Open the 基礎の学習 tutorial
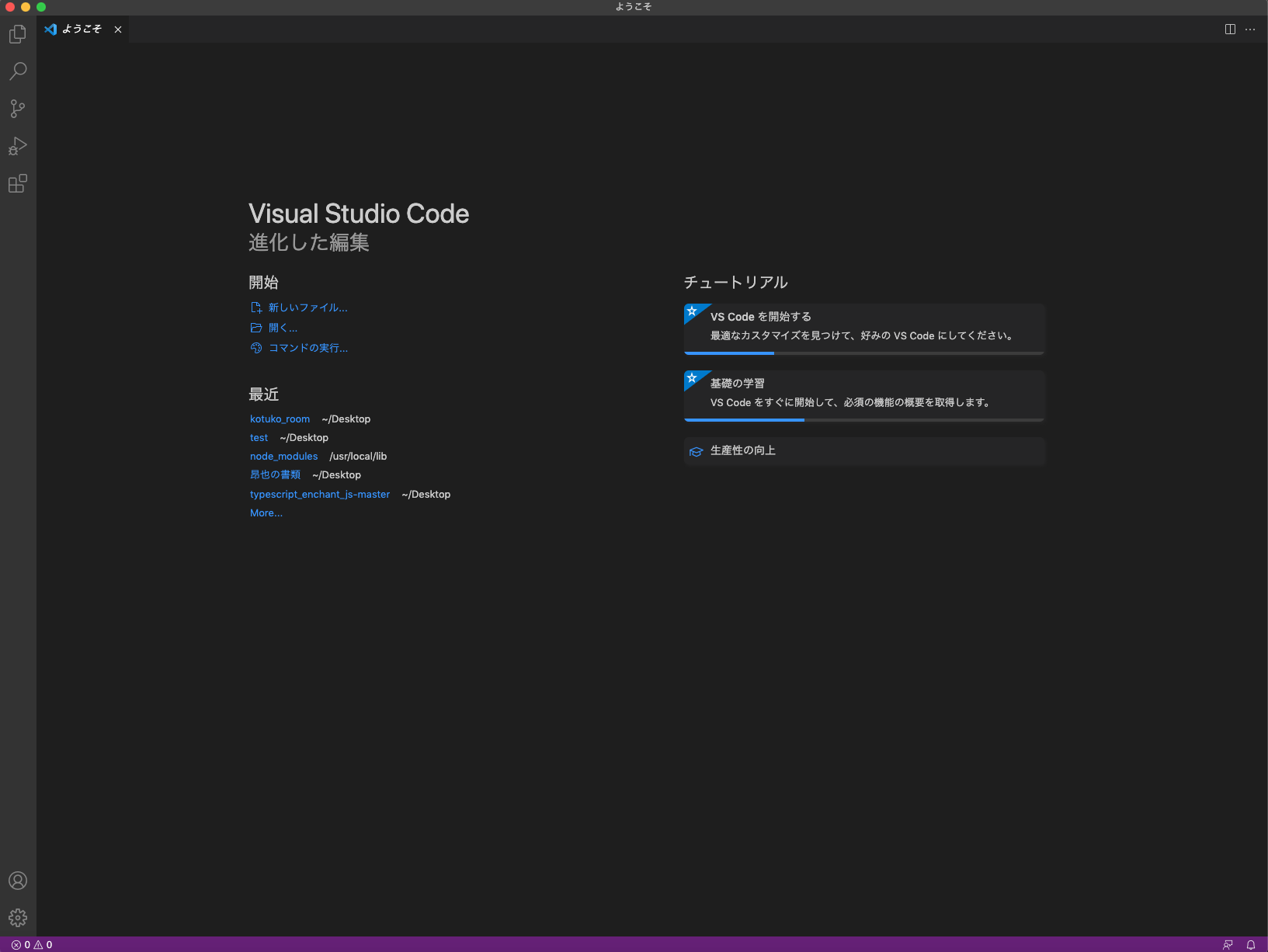The width and height of the screenshot is (1268, 952). pos(864,395)
